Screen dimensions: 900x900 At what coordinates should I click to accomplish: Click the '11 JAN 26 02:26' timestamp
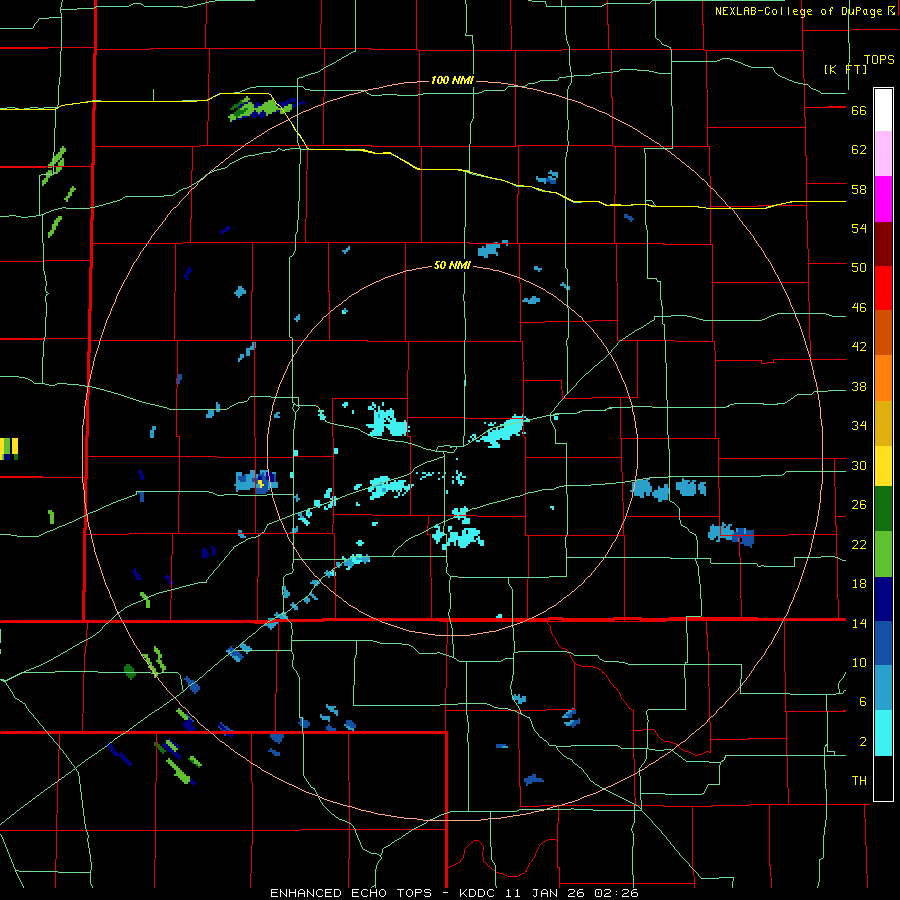click(573, 893)
